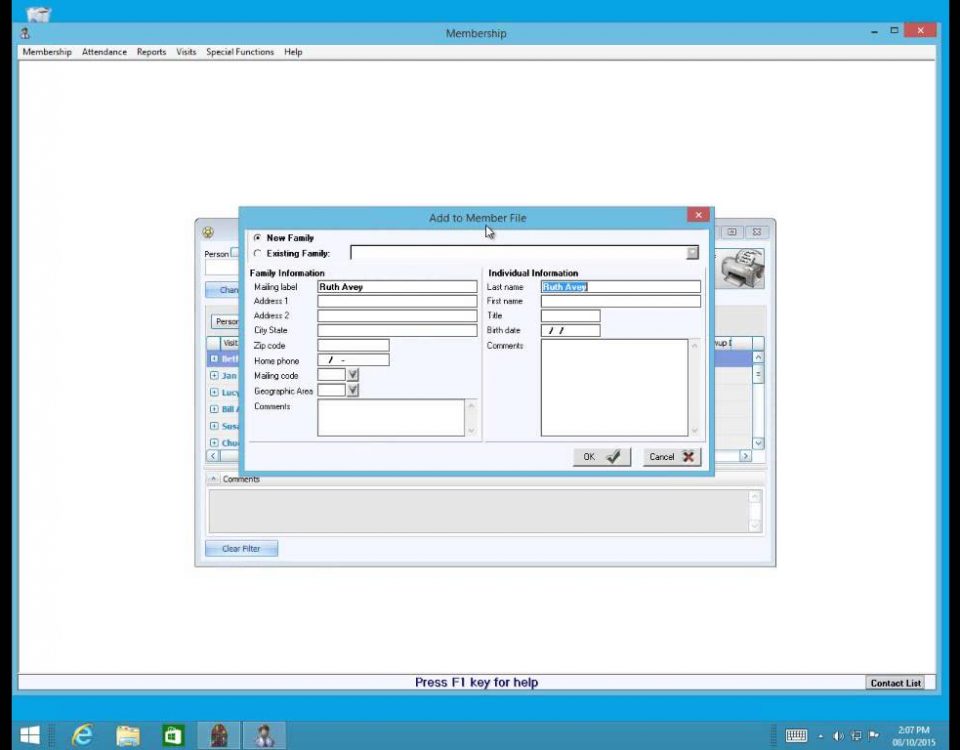The width and height of the screenshot is (960, 750).
Task: Click the Contact List window's title-bar icon
Action: (x=208, y=232)
